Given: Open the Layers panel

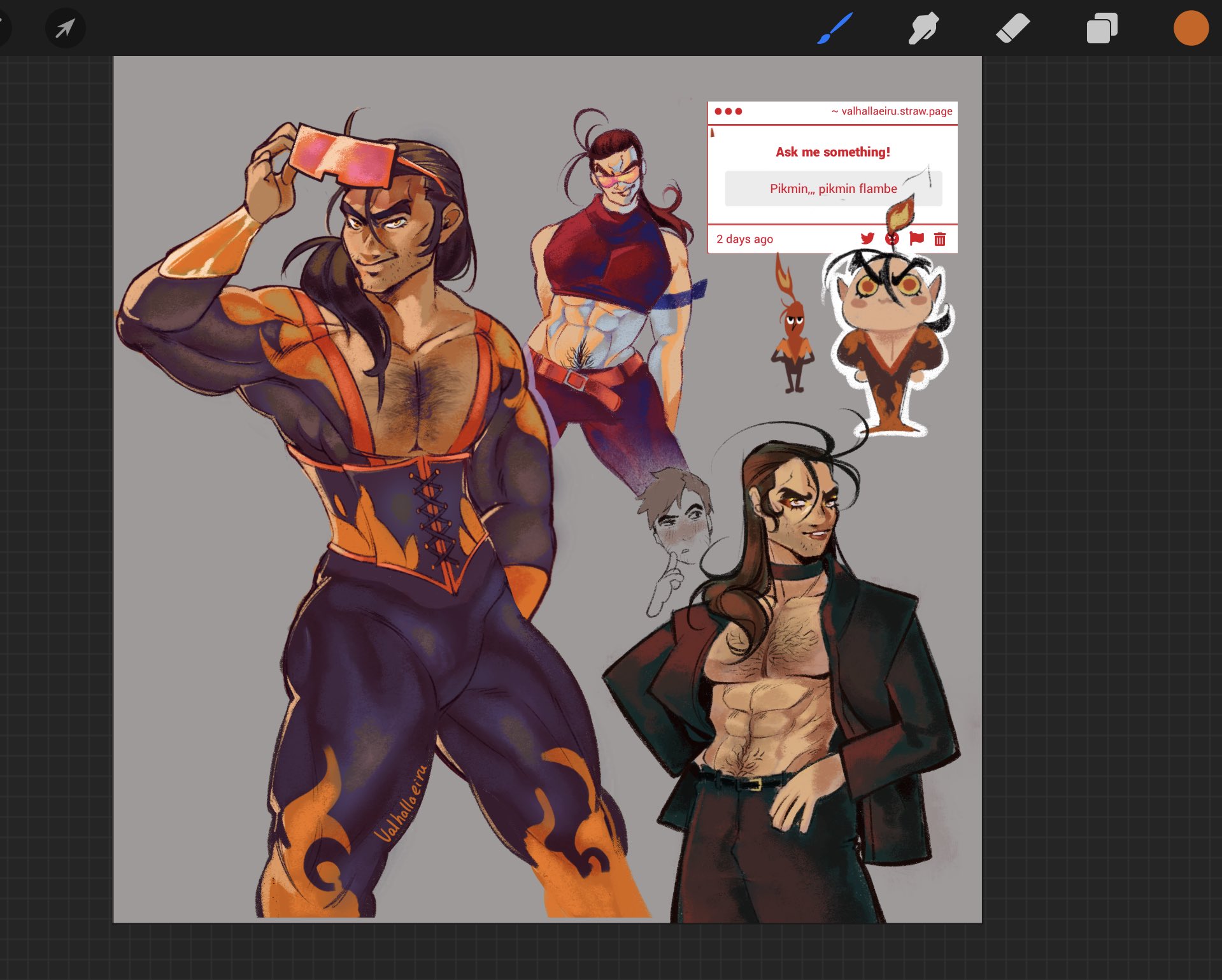Looking at the screenshot, I should coord(1102,29).
